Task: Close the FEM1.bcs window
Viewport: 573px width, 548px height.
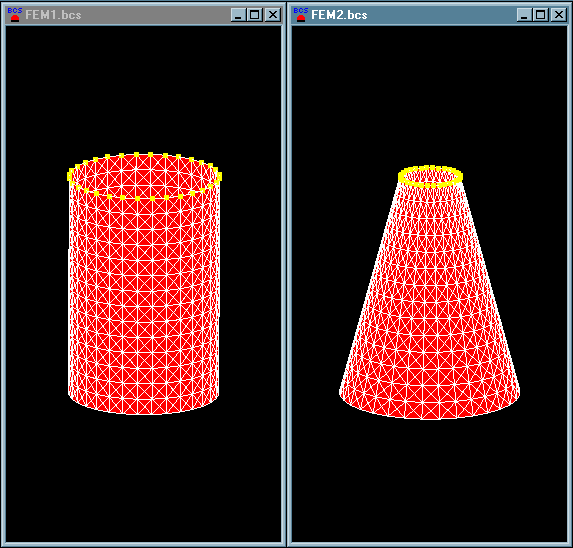Action: coord(273,15)
